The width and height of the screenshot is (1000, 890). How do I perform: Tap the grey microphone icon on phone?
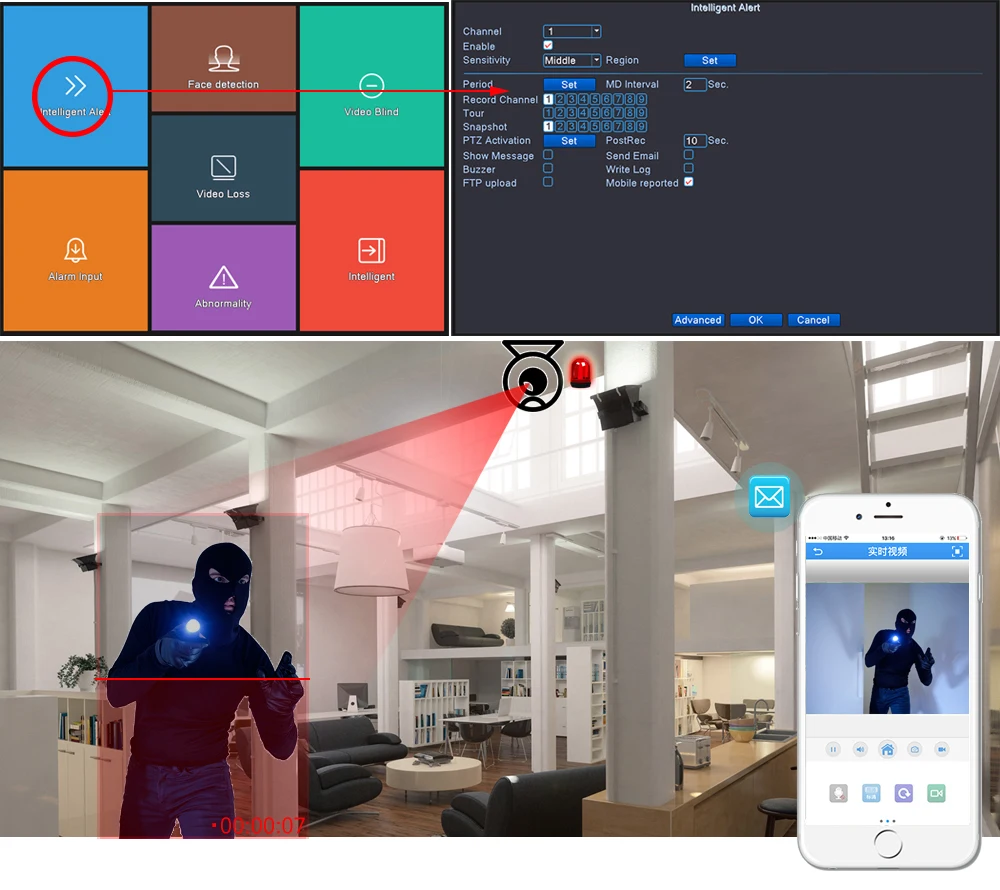point(839,793)
